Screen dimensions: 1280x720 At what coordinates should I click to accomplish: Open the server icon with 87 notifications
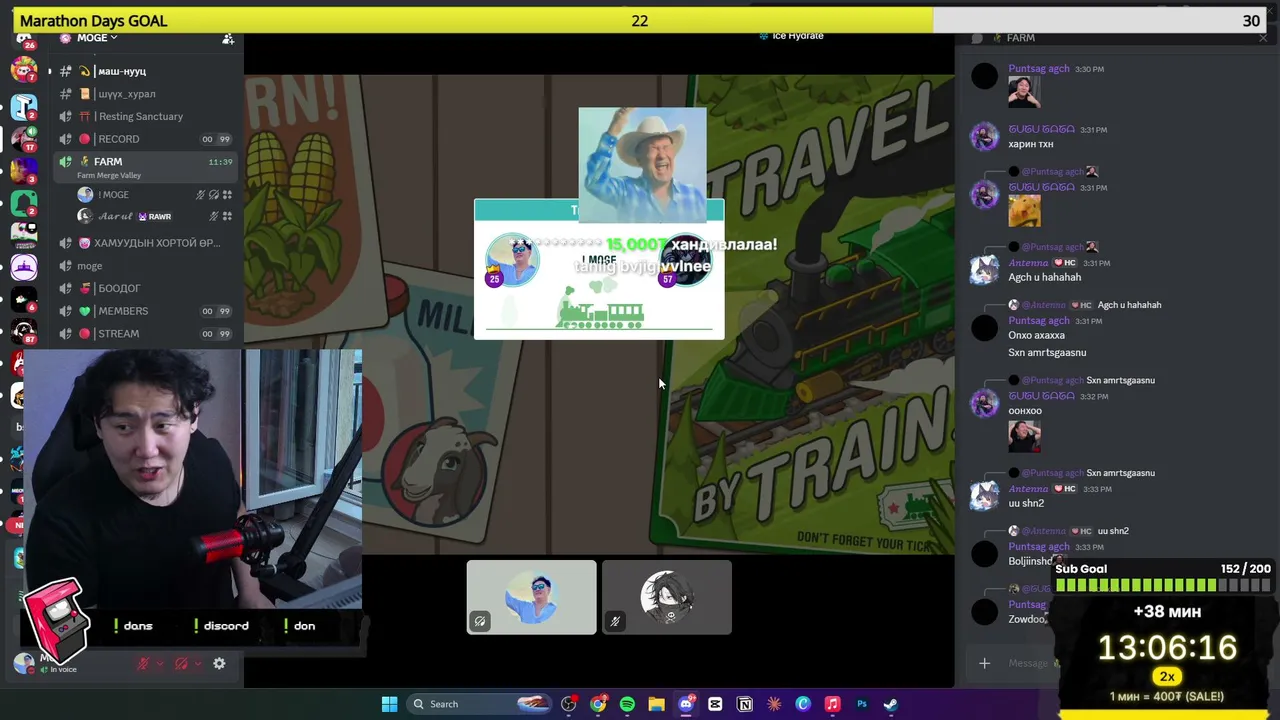point(24,331)
